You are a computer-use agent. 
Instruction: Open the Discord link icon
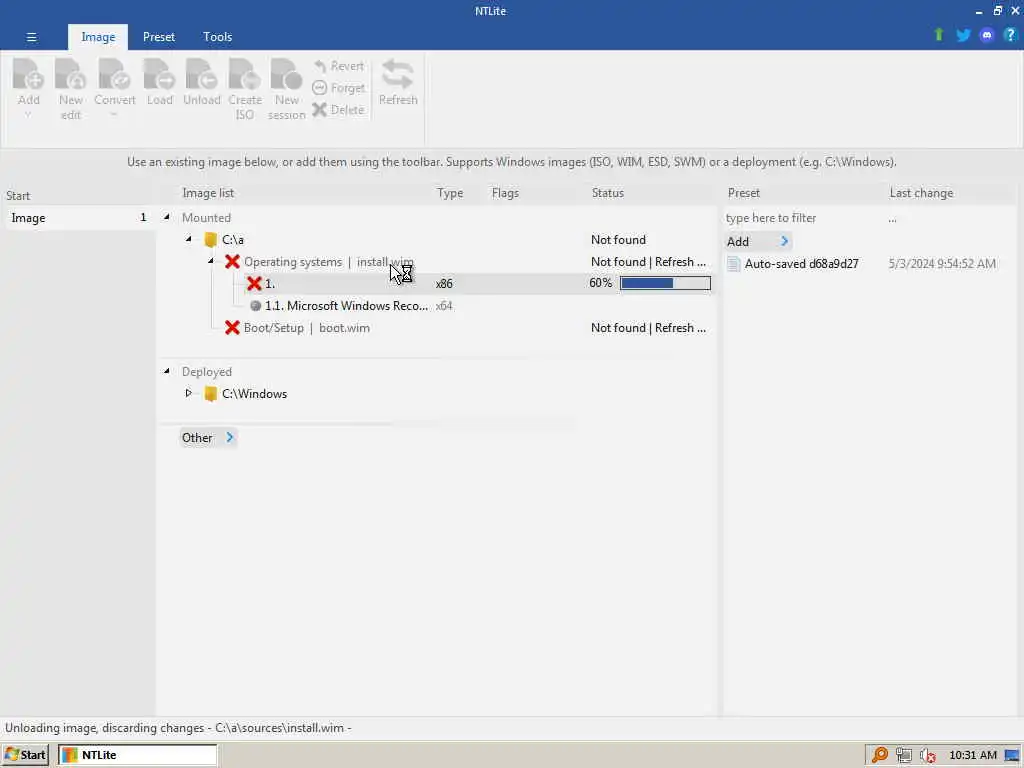point(987,35)
